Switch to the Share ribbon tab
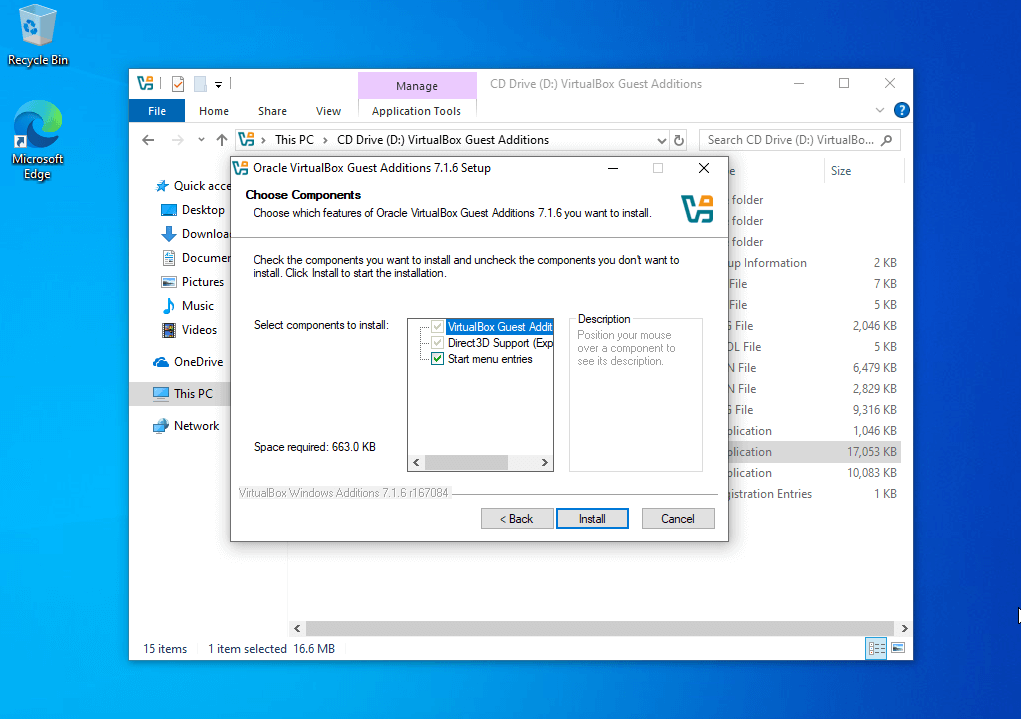1021x719 pixels. pyautogui.click(x=272, y=111)
